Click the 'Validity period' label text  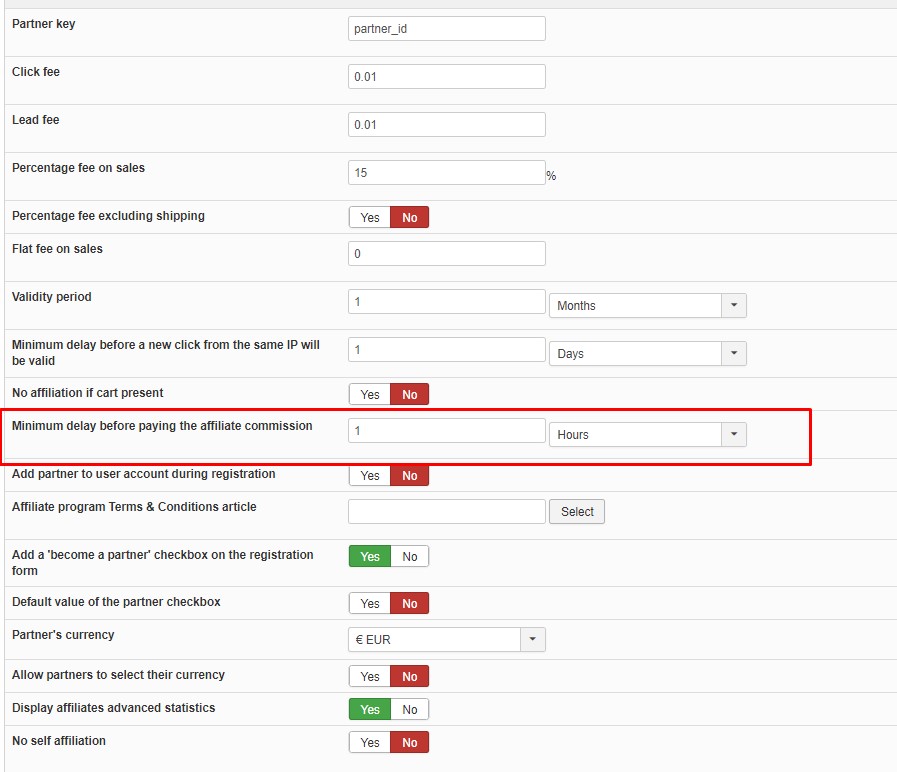51,296
